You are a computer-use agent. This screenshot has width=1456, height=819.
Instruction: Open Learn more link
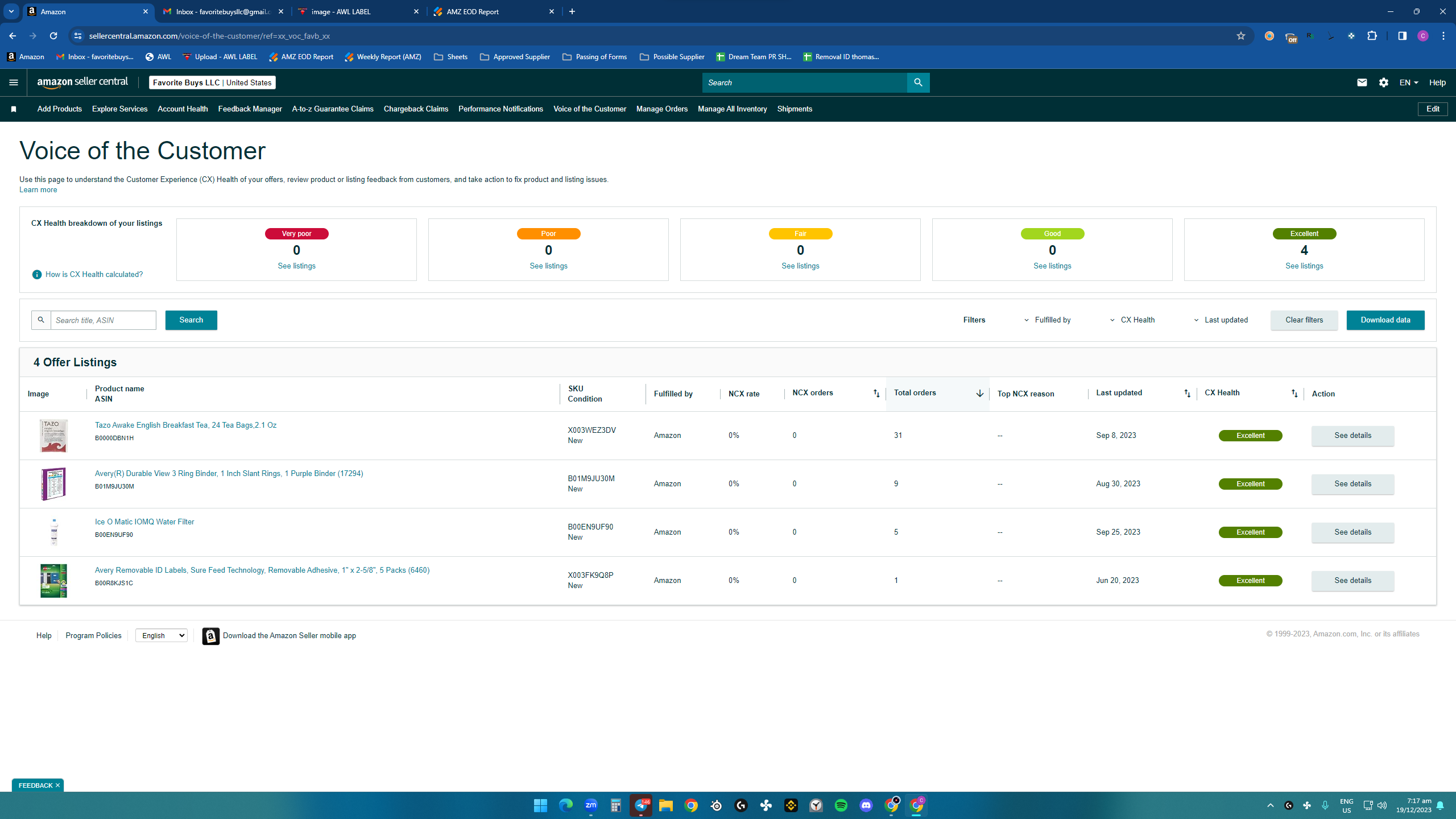click(x=38, y=190)
